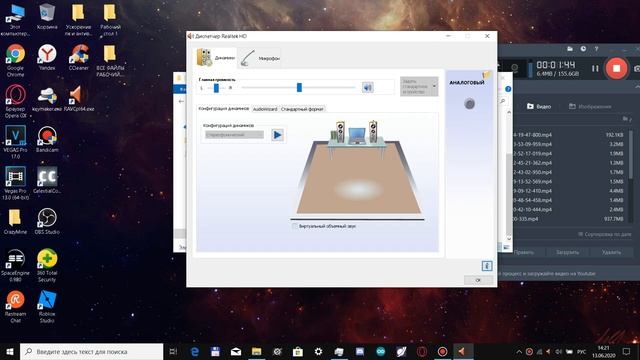Image resolution: width=640 pixels, height=360 pixels.
Task: Open the default device dropdown in Realtek
Action: click(x=419, y=87)
